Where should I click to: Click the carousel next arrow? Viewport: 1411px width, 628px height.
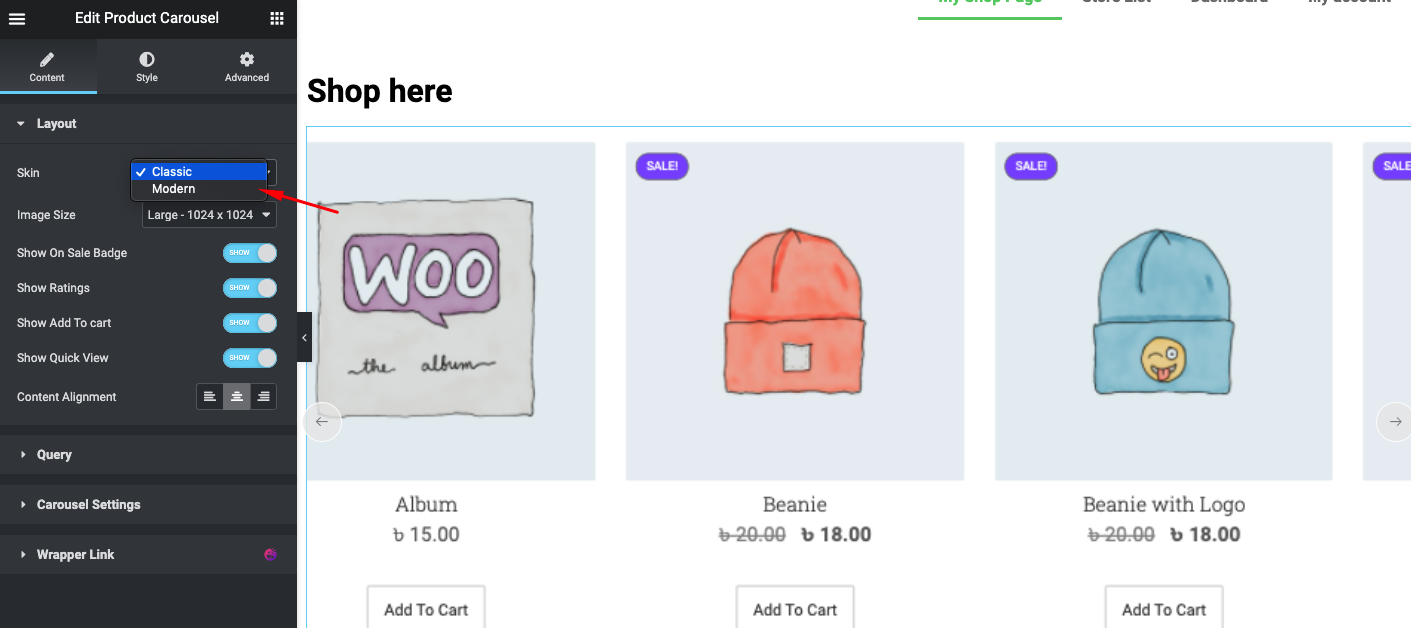[x=1395, y=422]
